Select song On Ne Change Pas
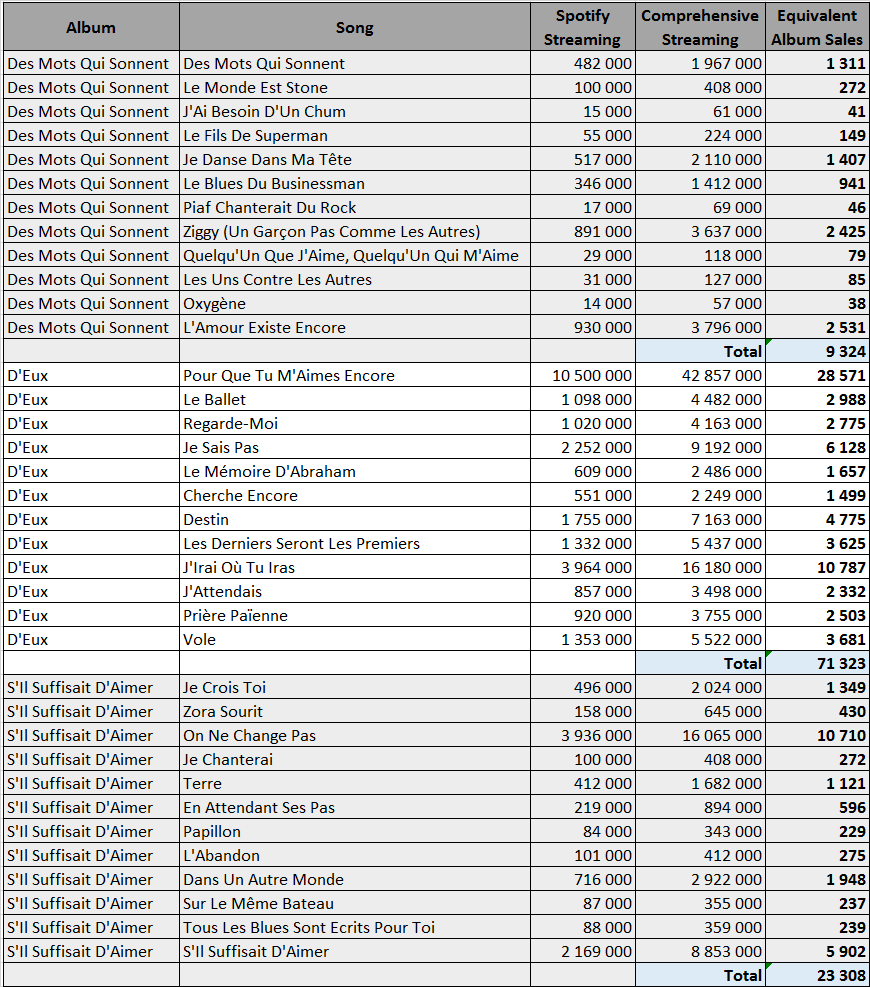The height and width of the screenshot is (987, 870). [354, 735]
